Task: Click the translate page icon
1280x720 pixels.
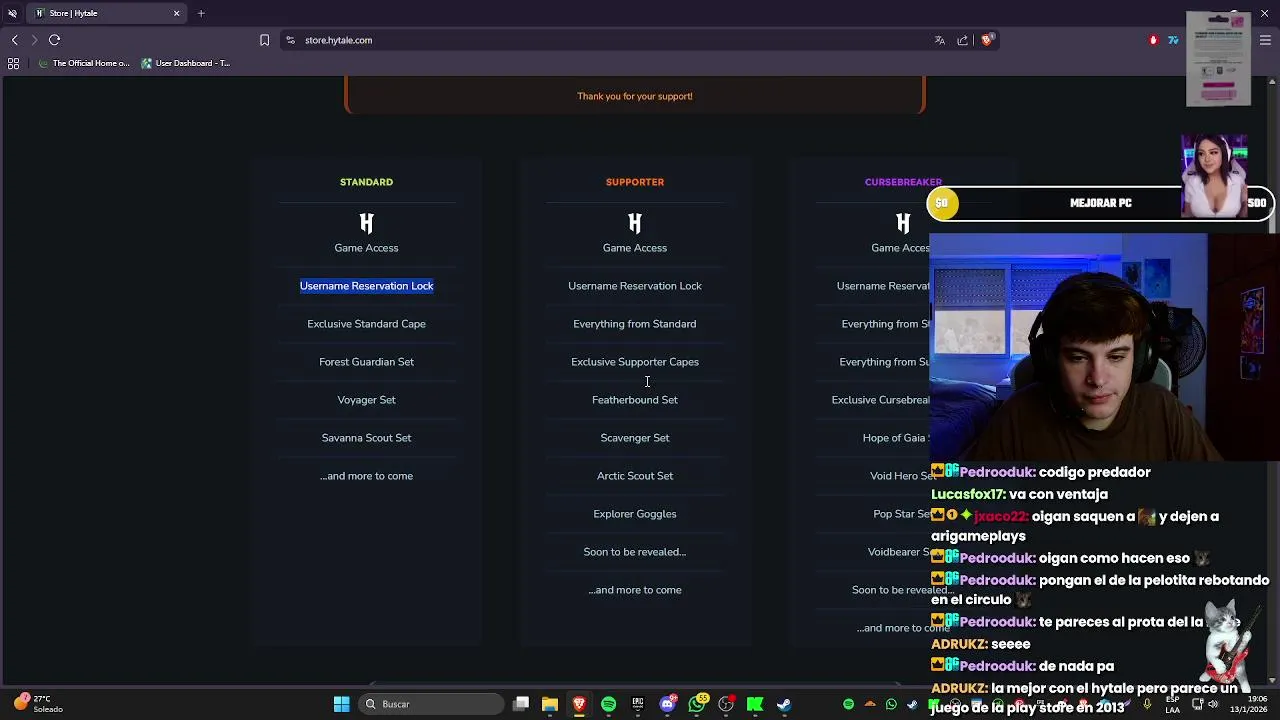Action: [x=940, y=40]
